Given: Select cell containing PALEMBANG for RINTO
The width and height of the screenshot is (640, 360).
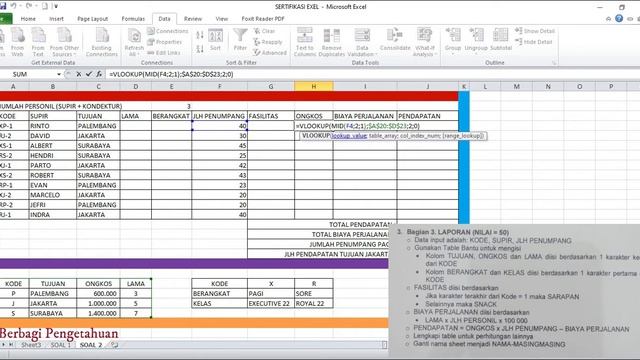Looking at the screenshot, I should point(98,126).
